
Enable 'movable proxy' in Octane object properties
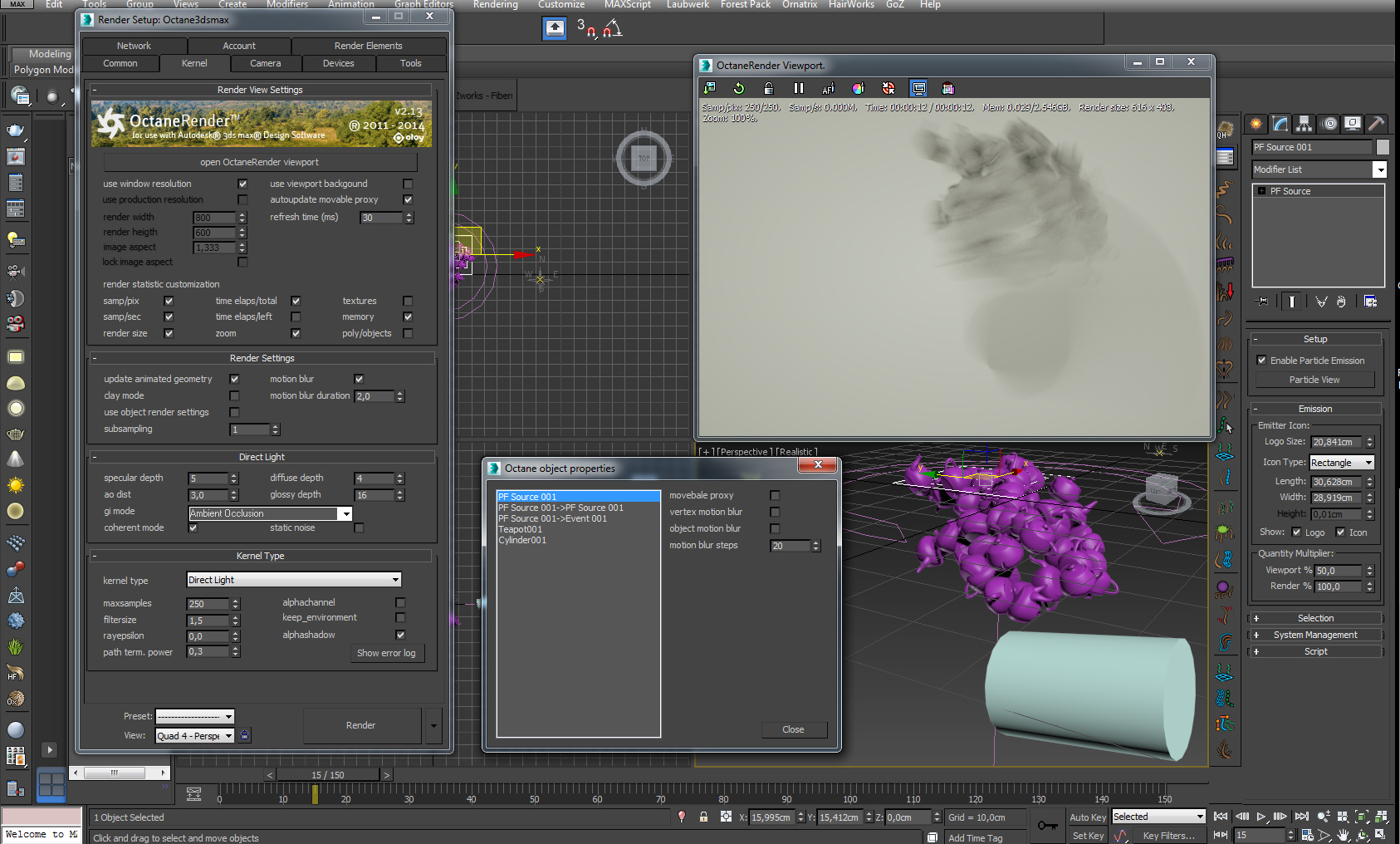coord(775,495)
